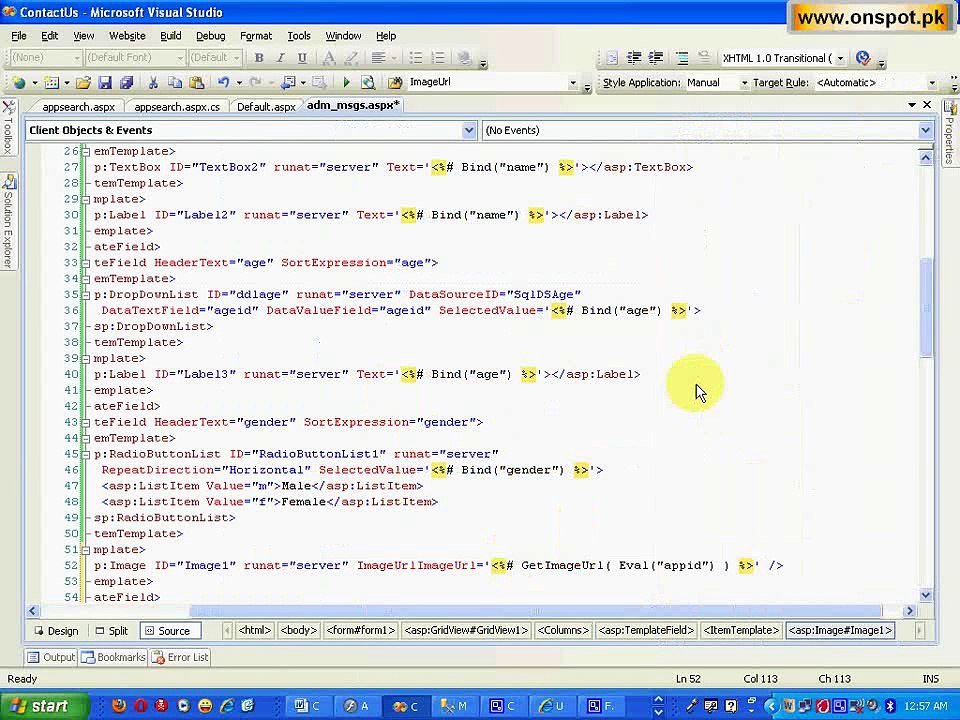
Task: Open the Format menu
Action: tap(256, 36)
